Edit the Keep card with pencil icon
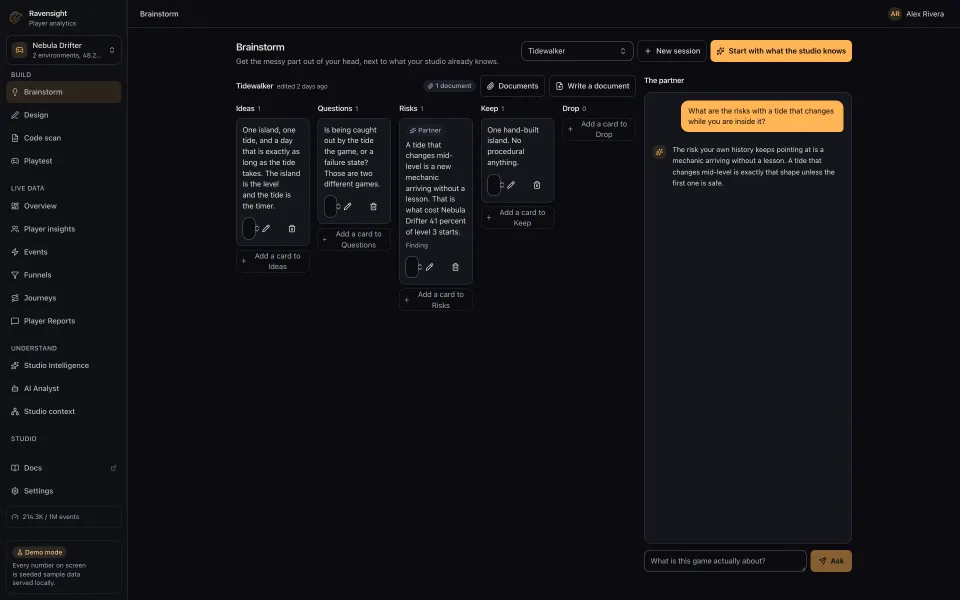The height and width of the screenshot is (600, 960). click(511, 185)
